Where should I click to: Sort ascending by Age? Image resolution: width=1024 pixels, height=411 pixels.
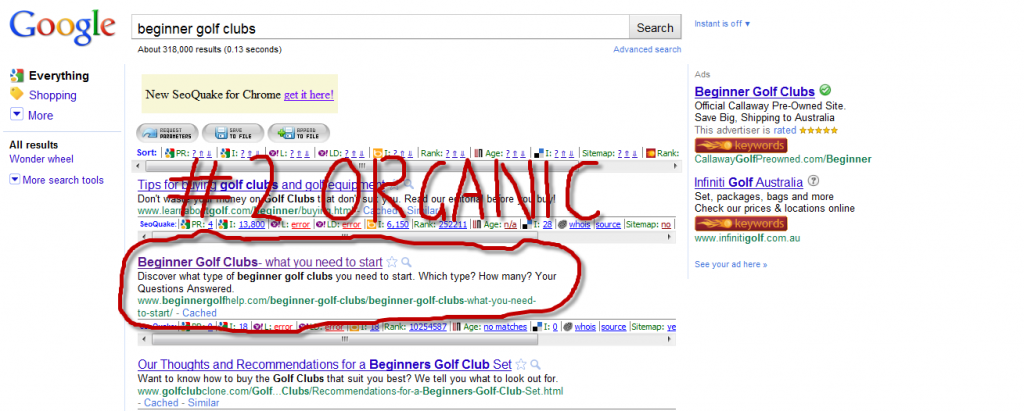pos(515,154)
